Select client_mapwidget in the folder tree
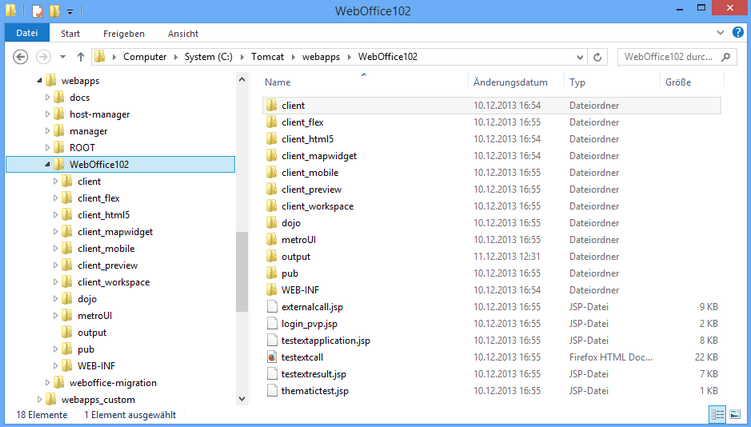751x427 pixels. point(115,232)
